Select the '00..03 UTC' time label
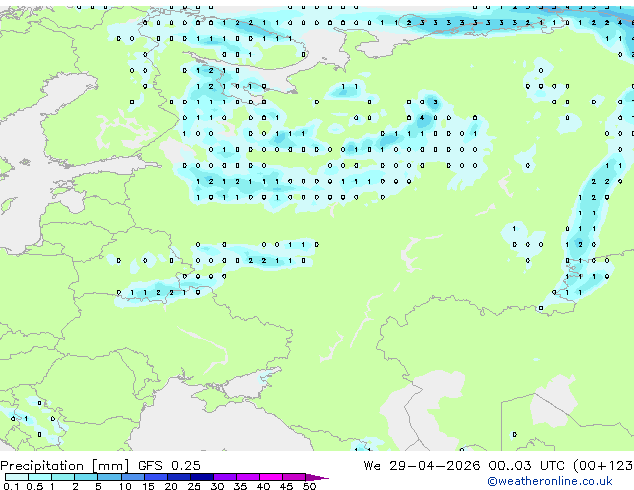The width and height of the screenshot is (634, 490). click(x=526, y=465)
